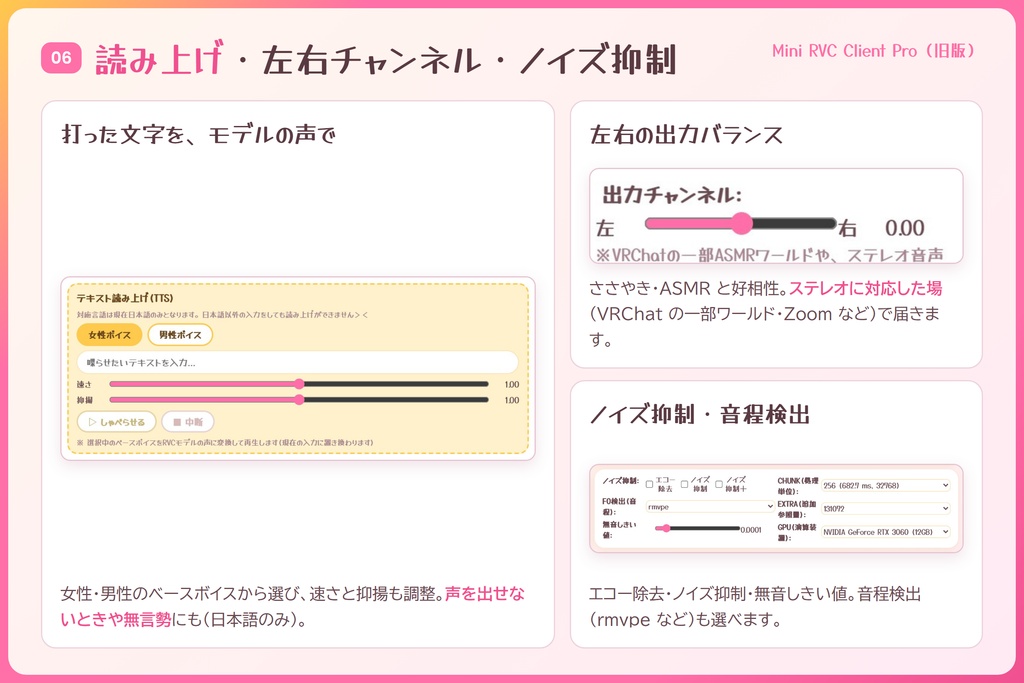Adjust the 出力チャンネル left-right slider
Screen dimensions: 1024x683
click(x=741, y=224)
